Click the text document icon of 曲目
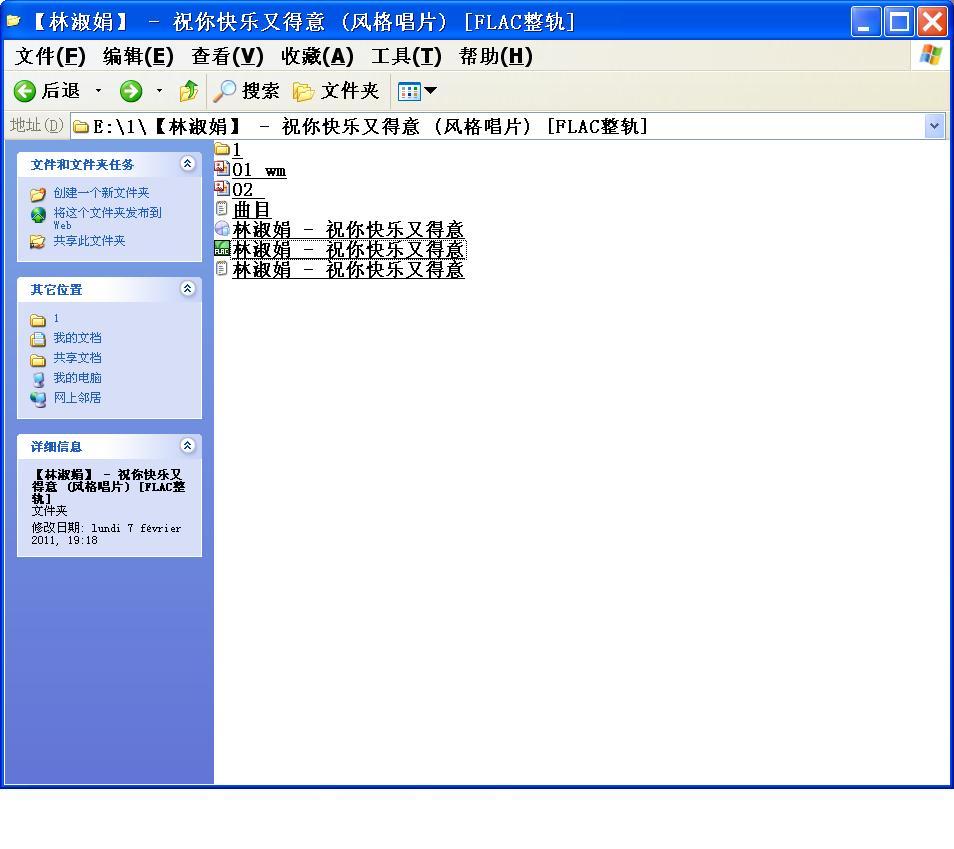 (x=222, y=209)
